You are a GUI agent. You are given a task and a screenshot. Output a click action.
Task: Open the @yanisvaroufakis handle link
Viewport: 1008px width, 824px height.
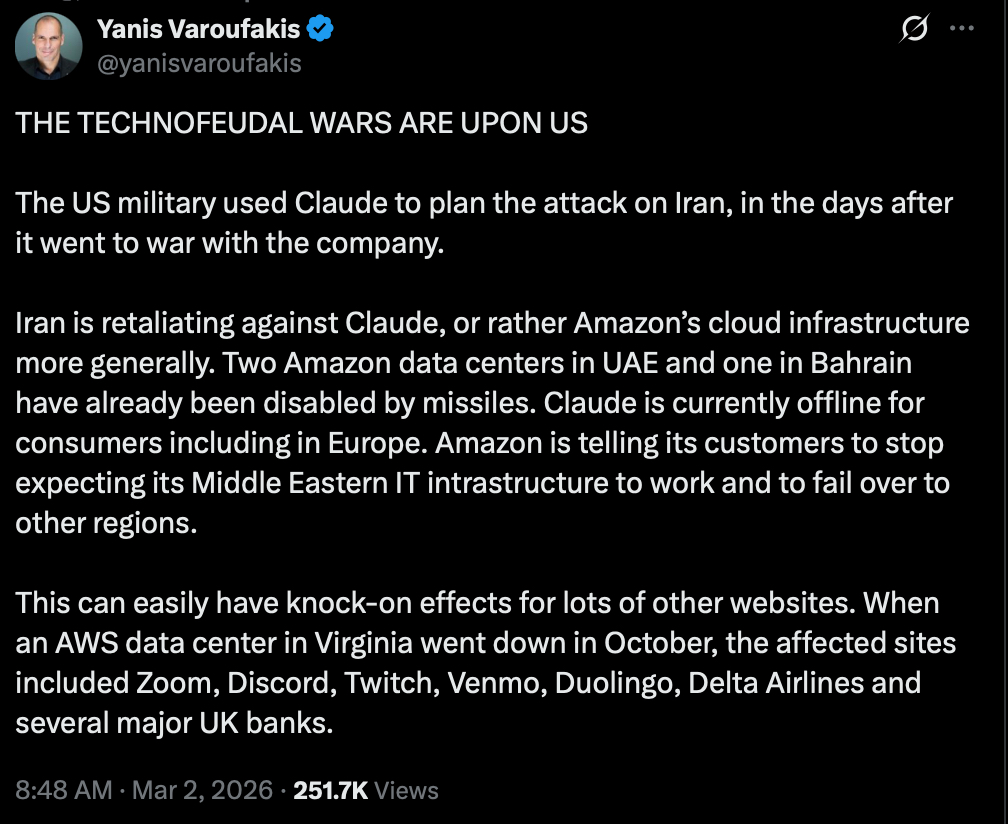pyautogui.click(x=198, y=63)
